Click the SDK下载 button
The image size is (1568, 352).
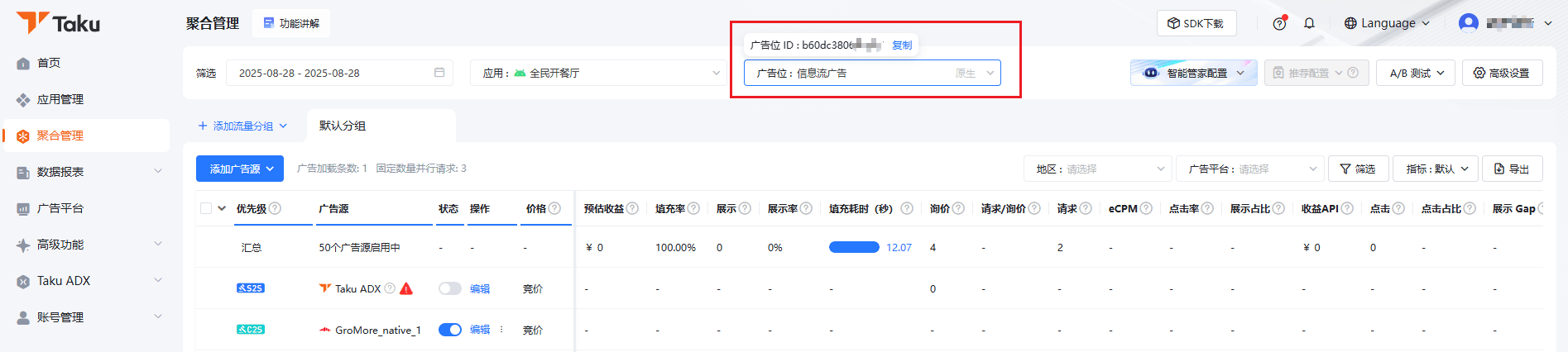pyautogui.click(x=1196, y=23)
